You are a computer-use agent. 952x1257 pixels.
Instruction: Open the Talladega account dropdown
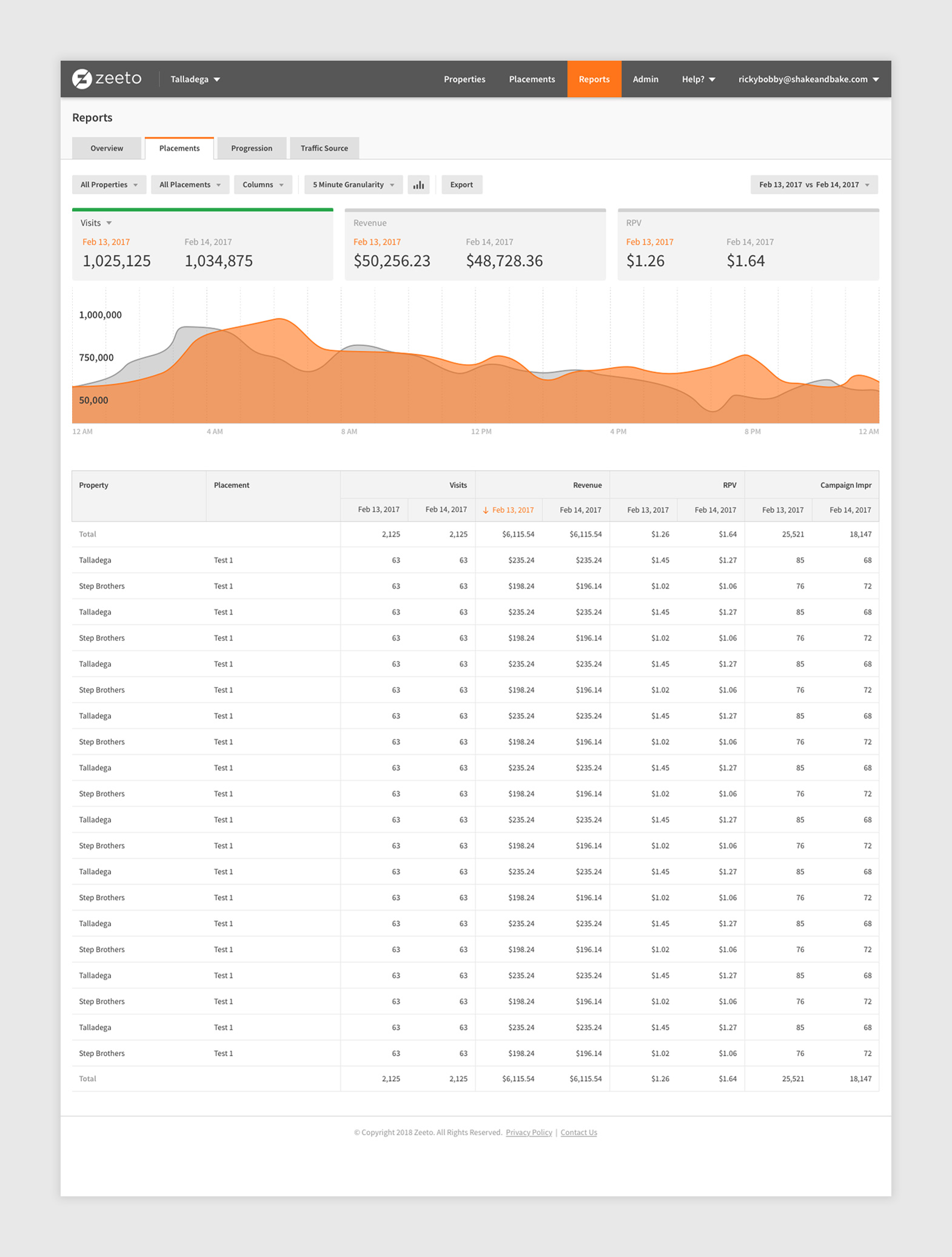click(x=195, y=79)
